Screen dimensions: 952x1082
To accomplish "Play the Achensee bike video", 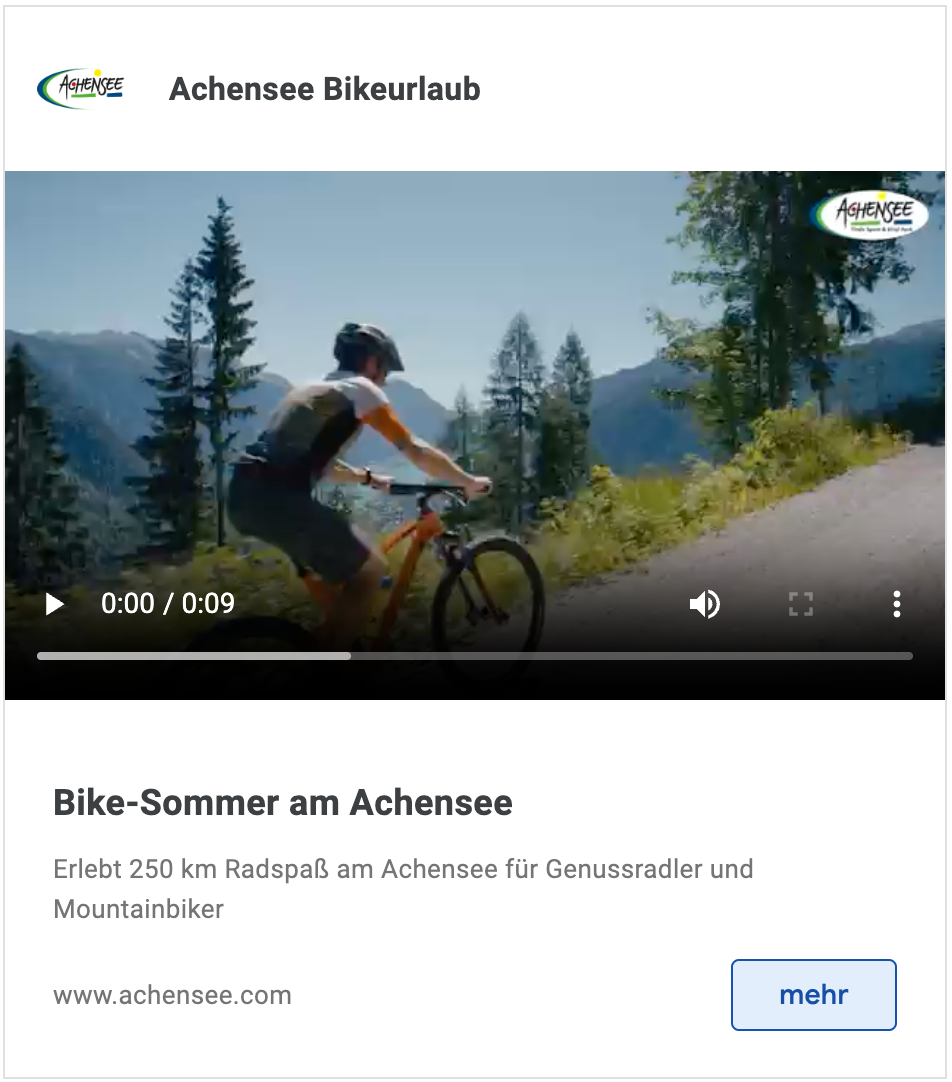I will 54,604.
